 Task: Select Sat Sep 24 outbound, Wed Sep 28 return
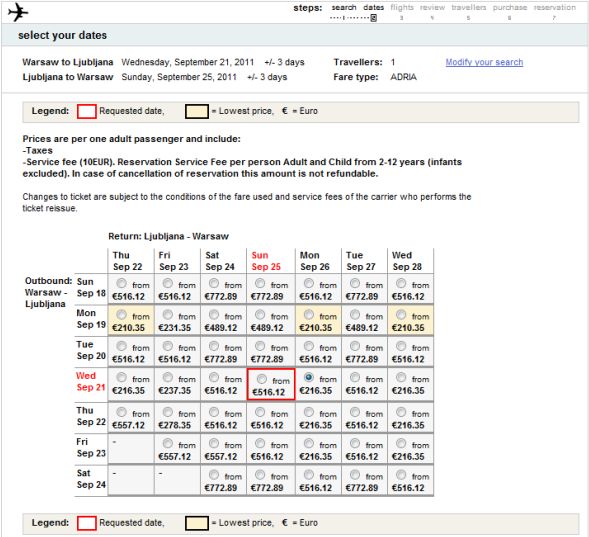(401, 474)
